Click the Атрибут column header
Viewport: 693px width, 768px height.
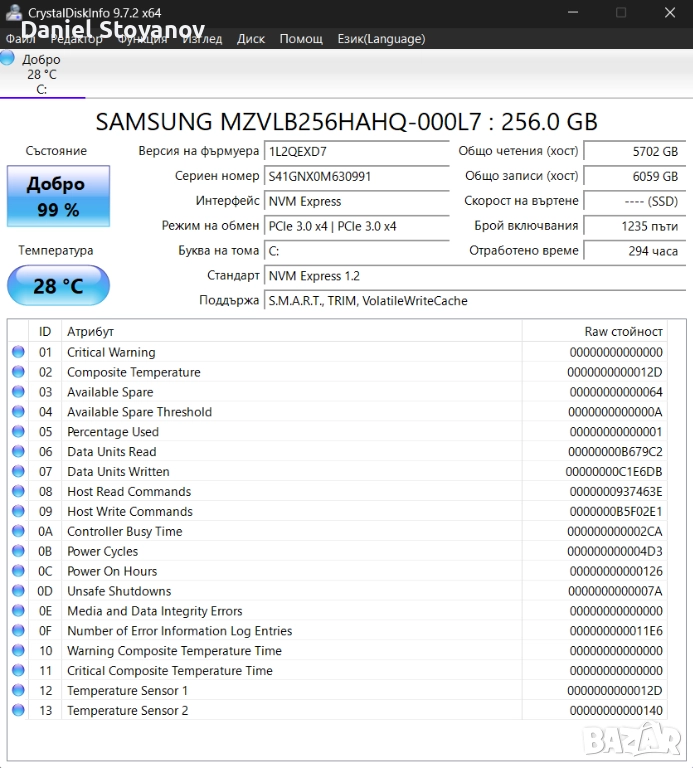[292, 332]
